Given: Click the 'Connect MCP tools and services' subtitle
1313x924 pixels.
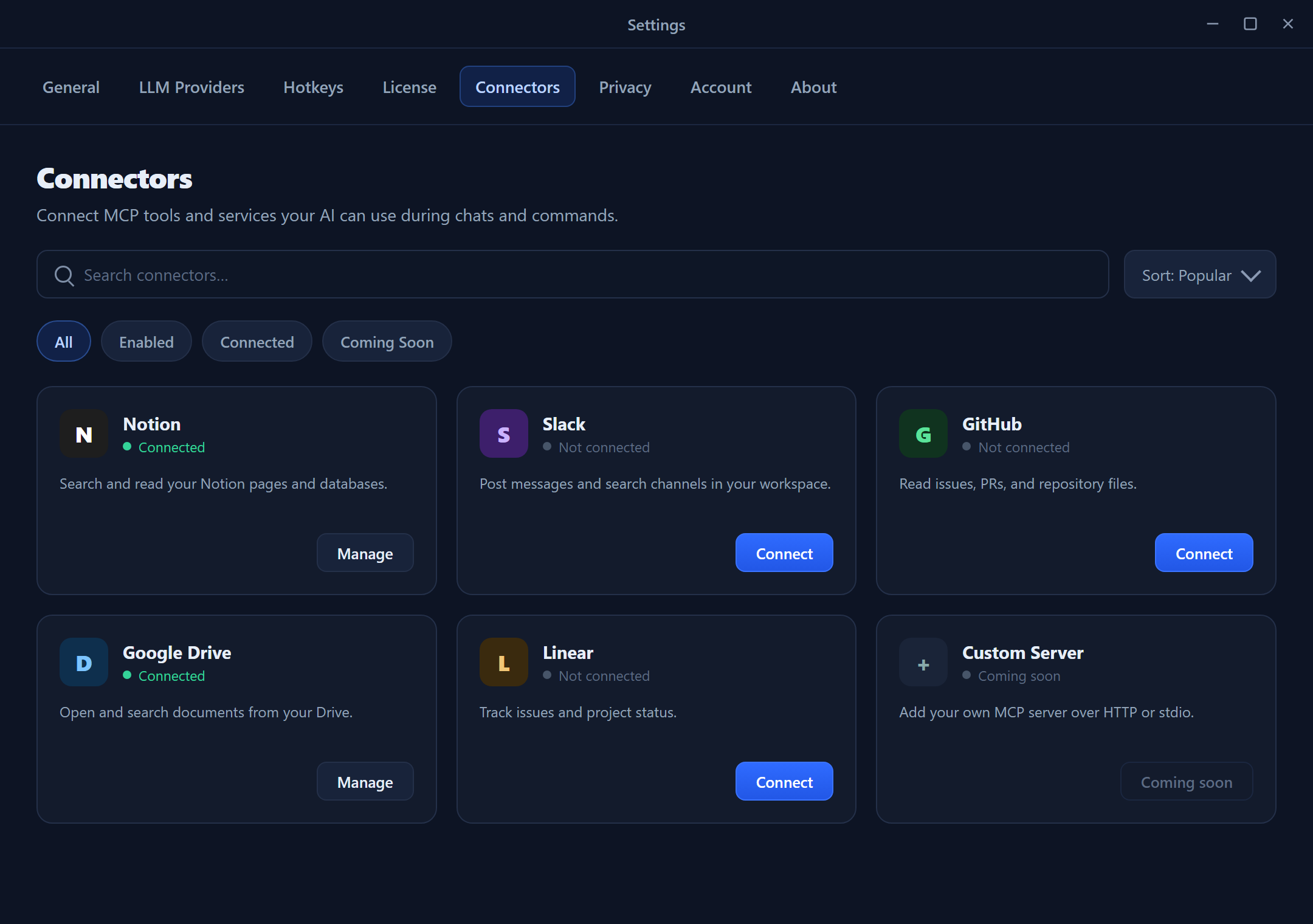Looking at the screenshot, I should coord(327,216).
